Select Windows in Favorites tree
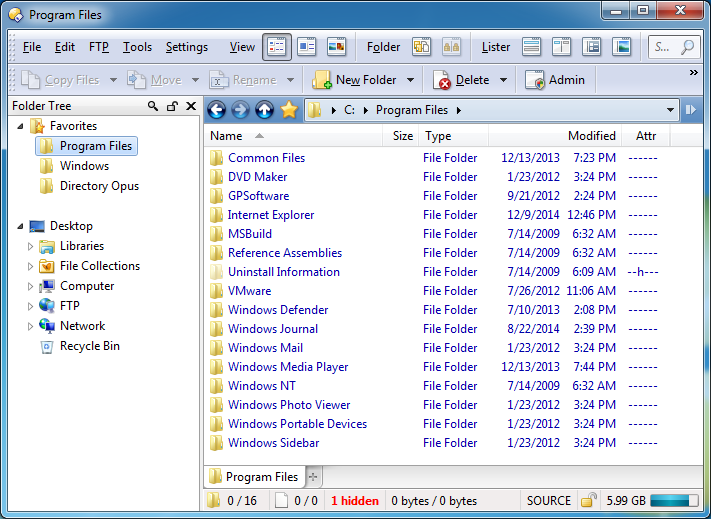 click(84, 166)
